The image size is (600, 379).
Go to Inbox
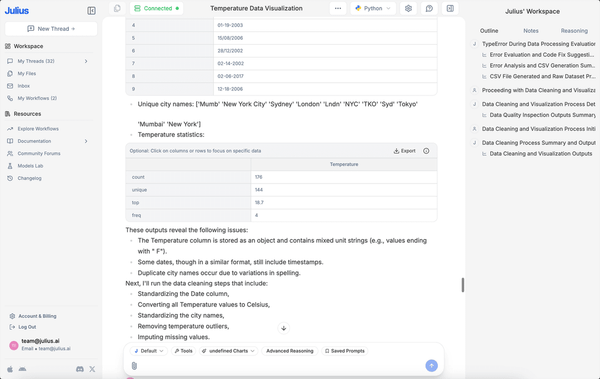[24, 86]
